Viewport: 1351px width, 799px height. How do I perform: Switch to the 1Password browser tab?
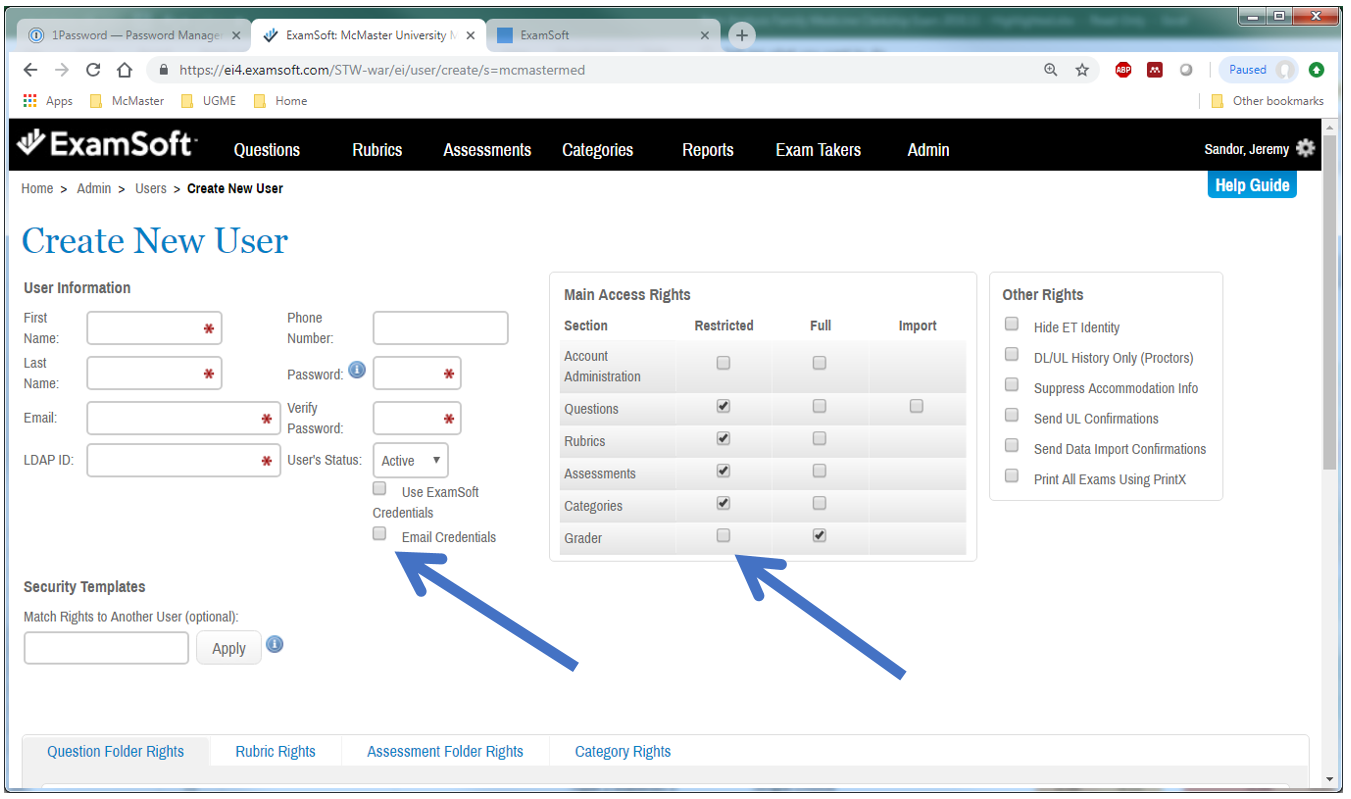click(136, 35)
